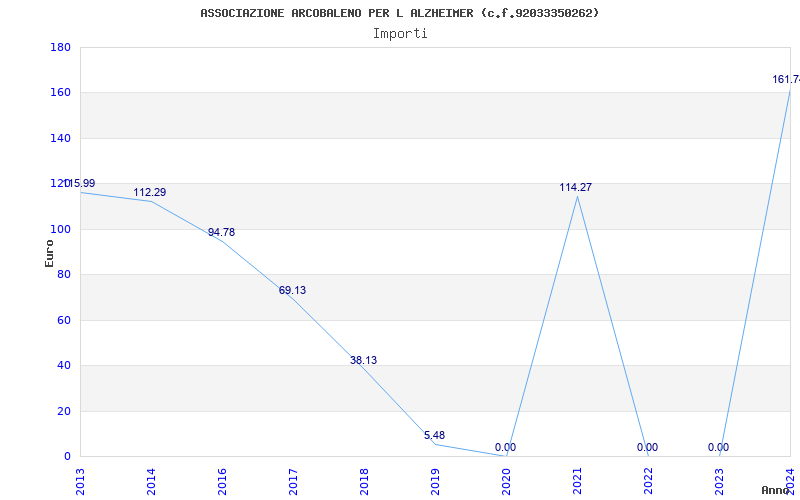Select the 114.27 data label
Screen dimensions: 800x500
pos(576,187)
